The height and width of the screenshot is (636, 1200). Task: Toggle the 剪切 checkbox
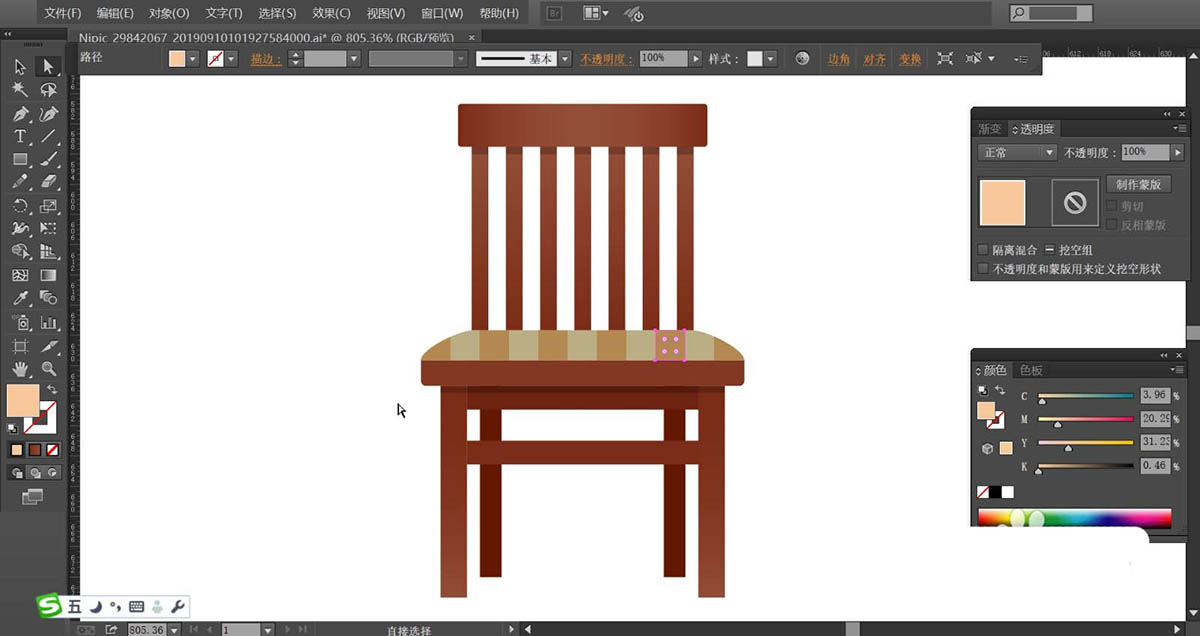click(1111, 206)
